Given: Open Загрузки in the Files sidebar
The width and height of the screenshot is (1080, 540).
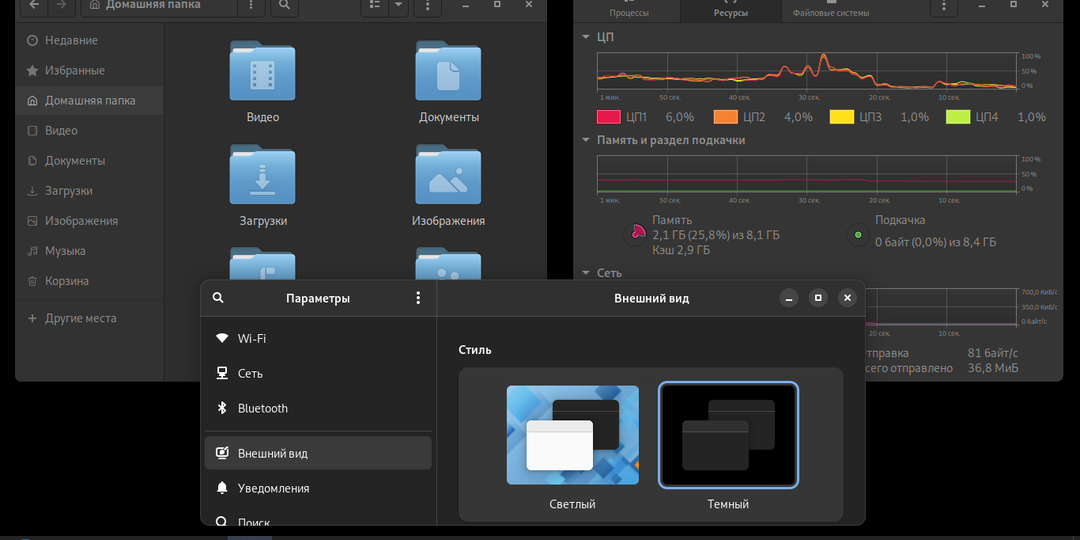Looking at the screenshot, I should click(x=90, y=191).
